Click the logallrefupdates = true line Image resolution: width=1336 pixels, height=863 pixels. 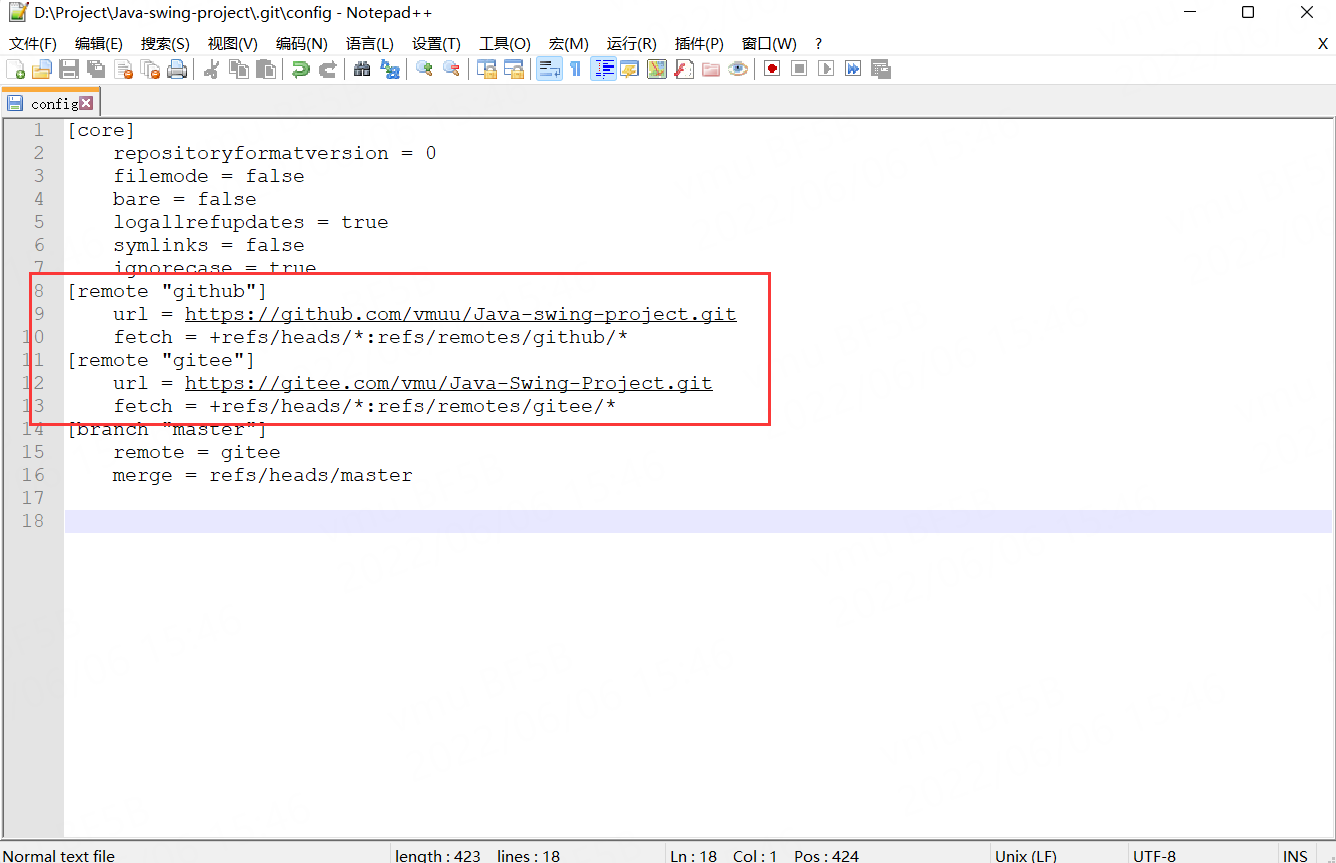[251, 222]
